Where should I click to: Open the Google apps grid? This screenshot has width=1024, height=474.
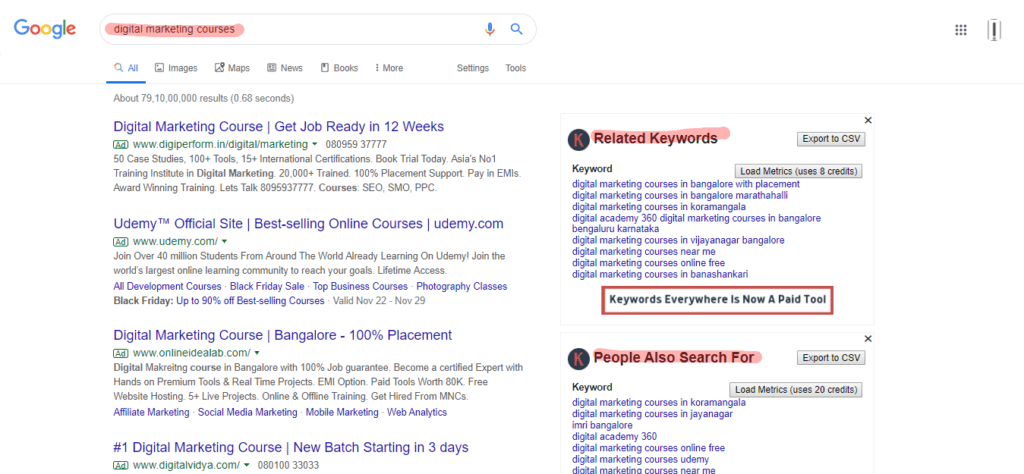coord(961,30)
